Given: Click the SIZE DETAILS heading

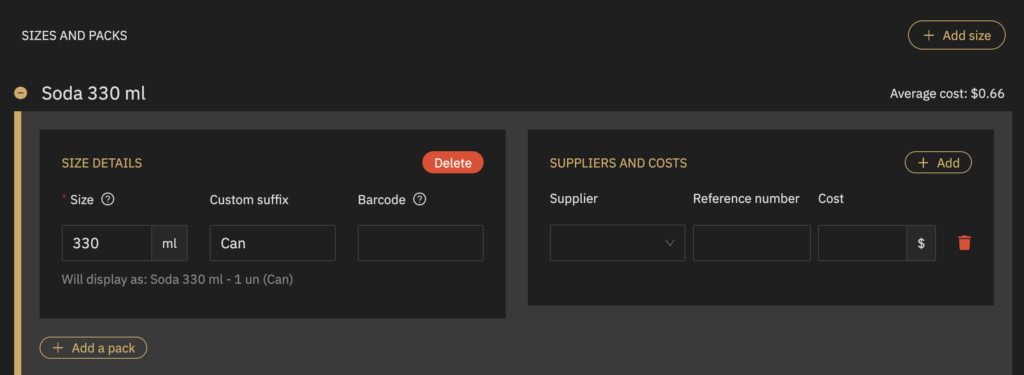Looking at the screenshot, I should (x=102, y=163).
